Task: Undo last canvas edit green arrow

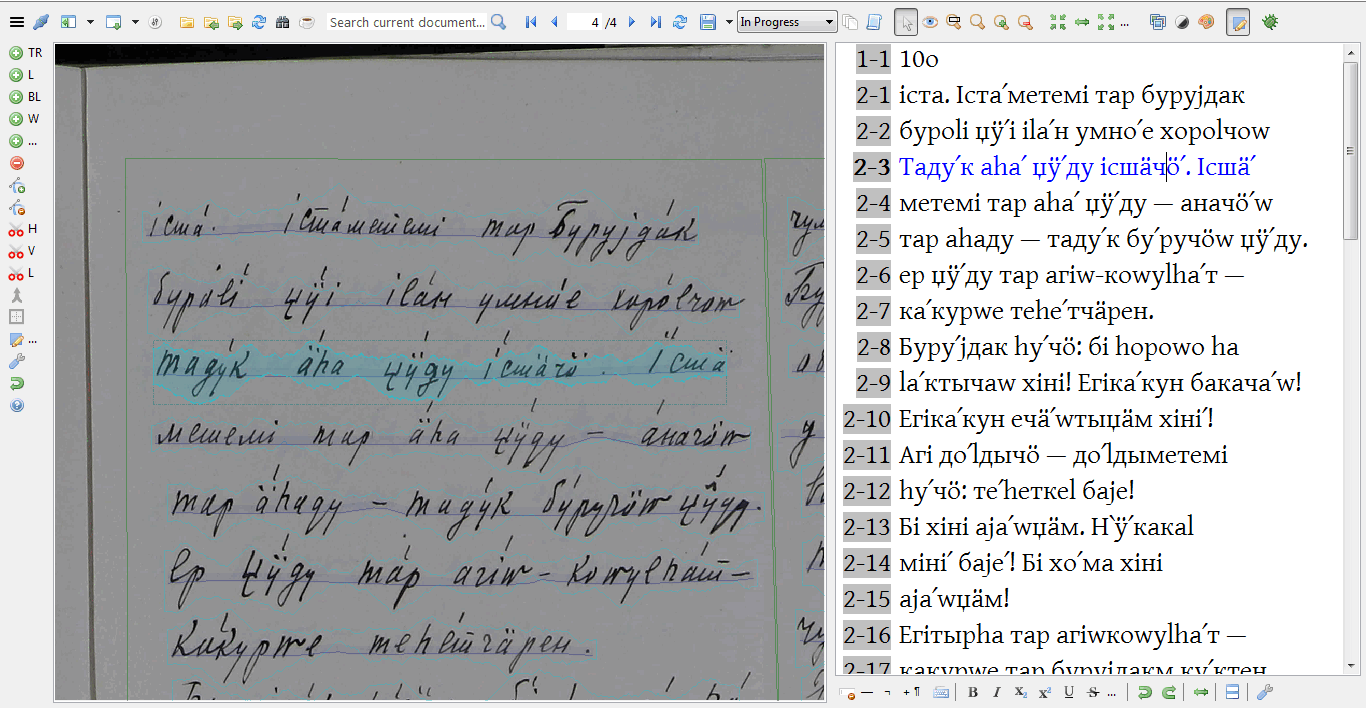Action: pos(16,383)
